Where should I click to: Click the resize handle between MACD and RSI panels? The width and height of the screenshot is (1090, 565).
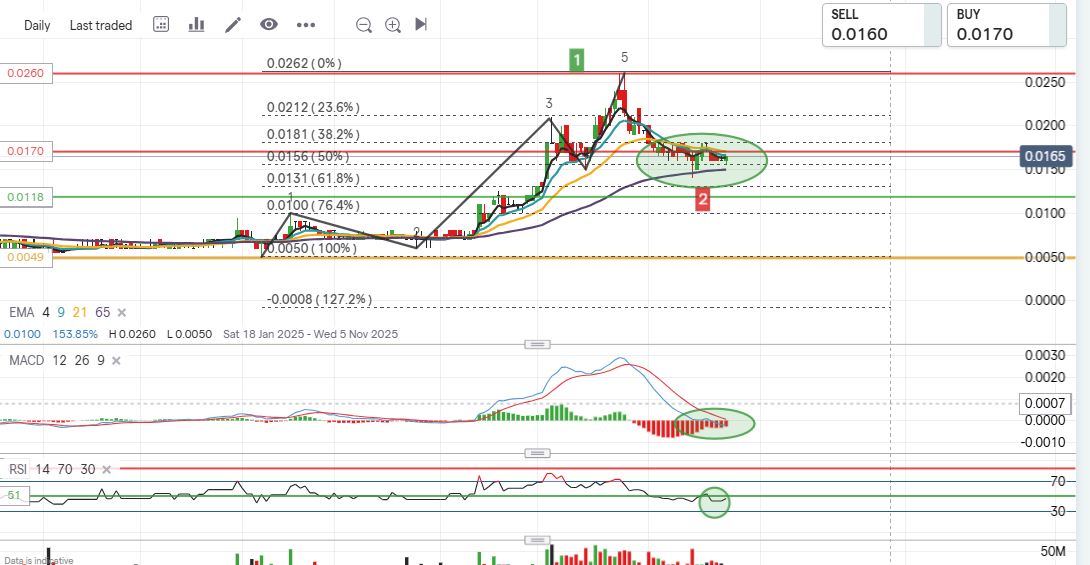click(x=538, y=453)
